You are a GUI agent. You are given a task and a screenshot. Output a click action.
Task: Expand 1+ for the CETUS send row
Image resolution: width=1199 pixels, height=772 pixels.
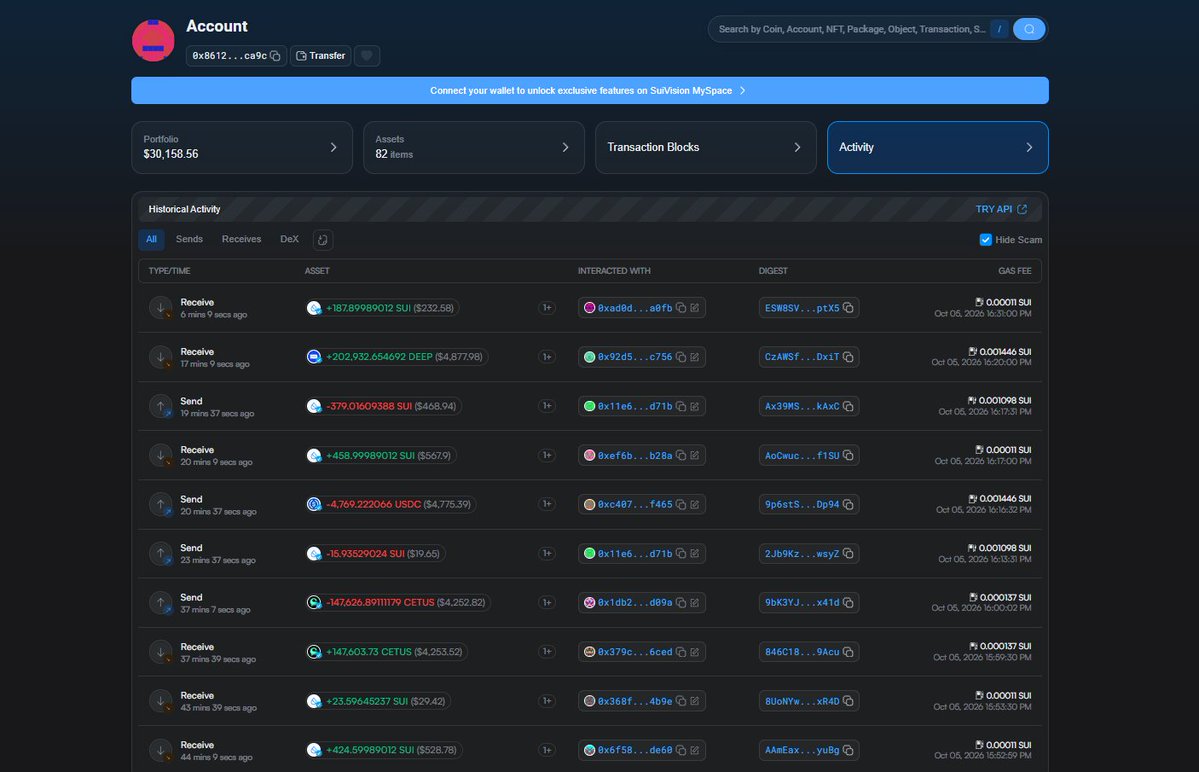[547, 602]
